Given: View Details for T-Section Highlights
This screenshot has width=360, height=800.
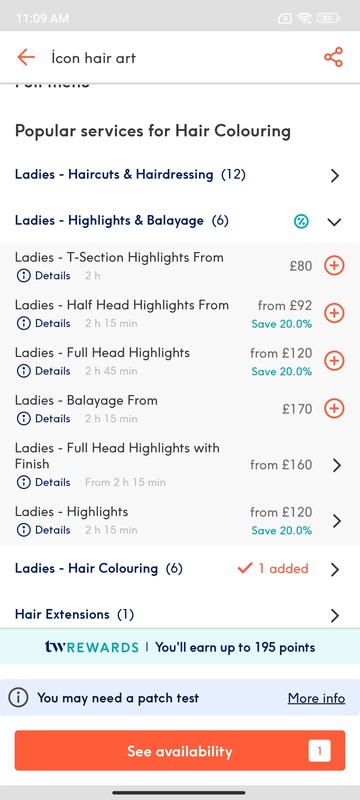Looking at the screenshot, I should pos(43,276).
